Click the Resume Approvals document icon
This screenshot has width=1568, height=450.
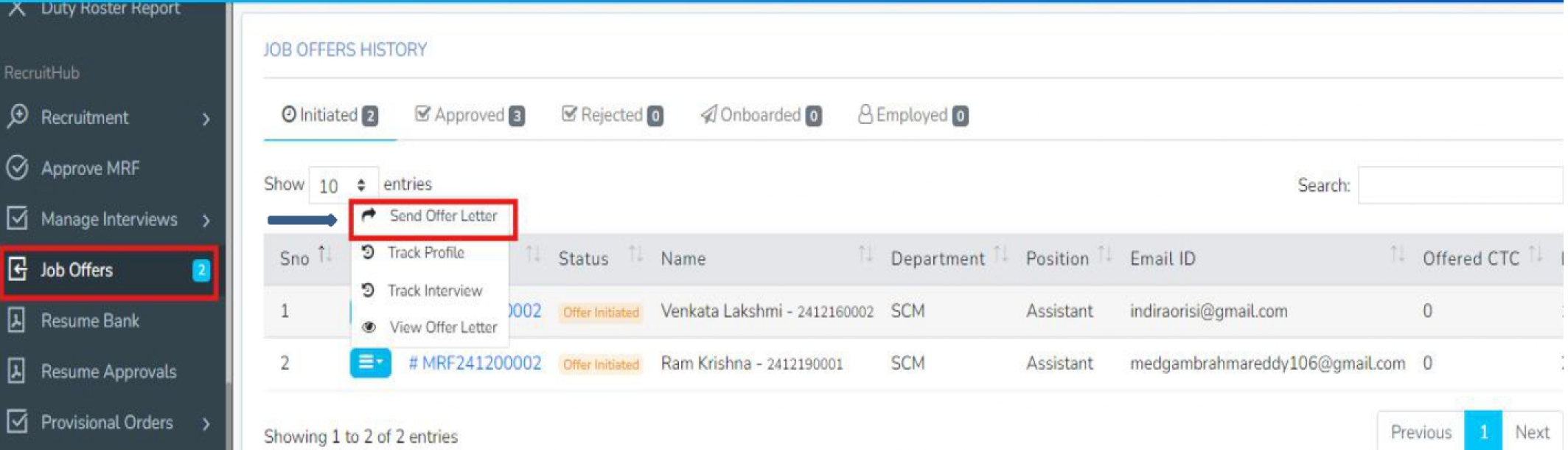(x=17, y=371)
